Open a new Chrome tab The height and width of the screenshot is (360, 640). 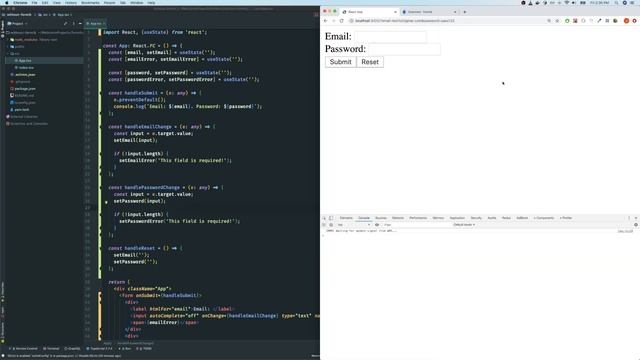coord(464,12)
